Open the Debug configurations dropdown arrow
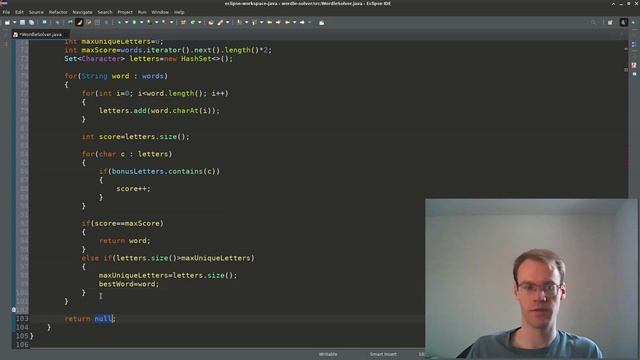 (127, 22)
